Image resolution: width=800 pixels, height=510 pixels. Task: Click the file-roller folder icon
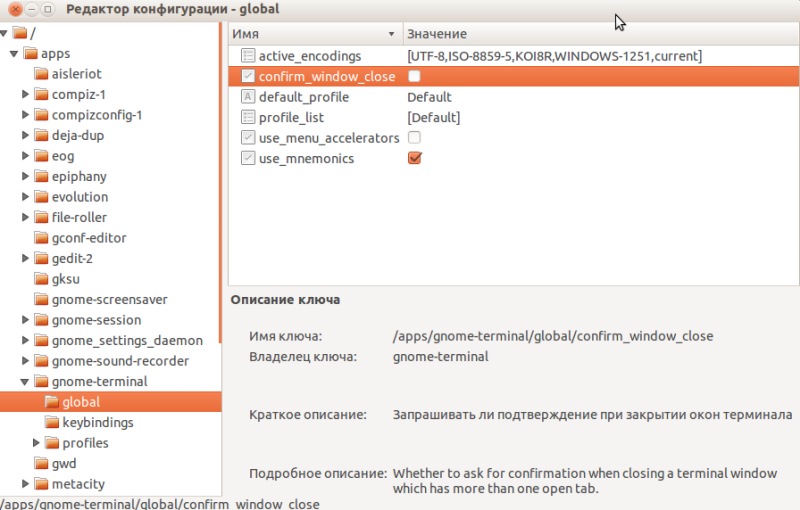(x=41, y=217)
